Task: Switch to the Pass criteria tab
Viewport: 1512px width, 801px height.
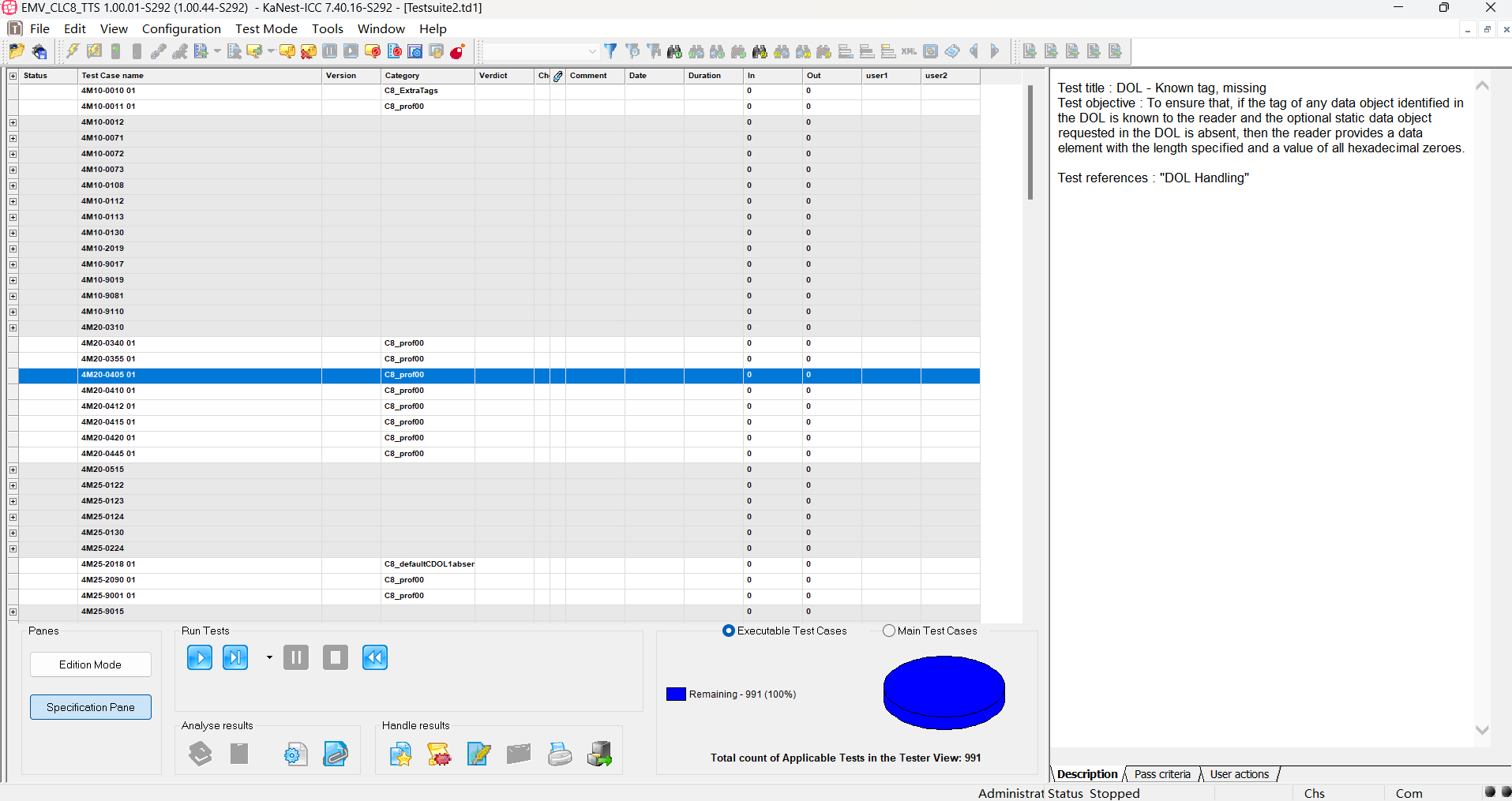Action: [x=1161, y=774]
